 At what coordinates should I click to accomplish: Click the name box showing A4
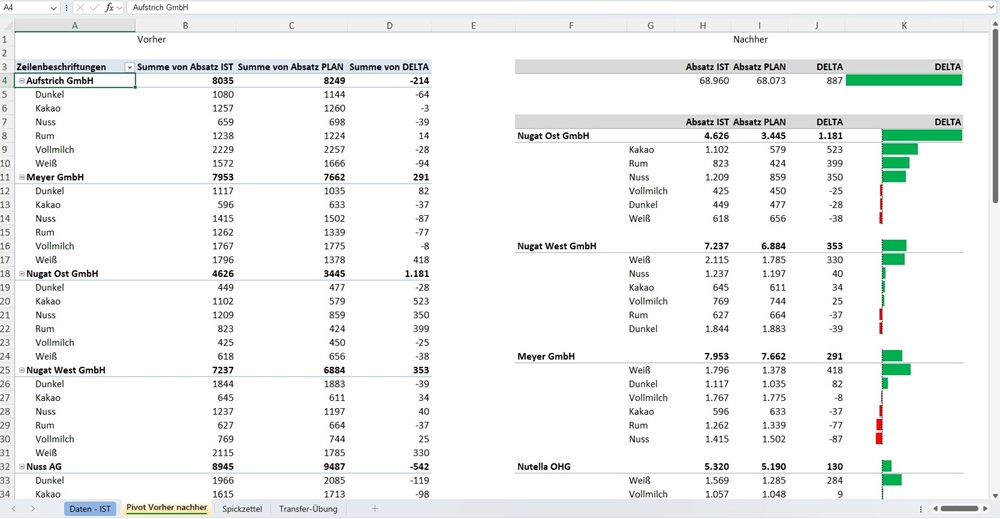tap(24, 8)
